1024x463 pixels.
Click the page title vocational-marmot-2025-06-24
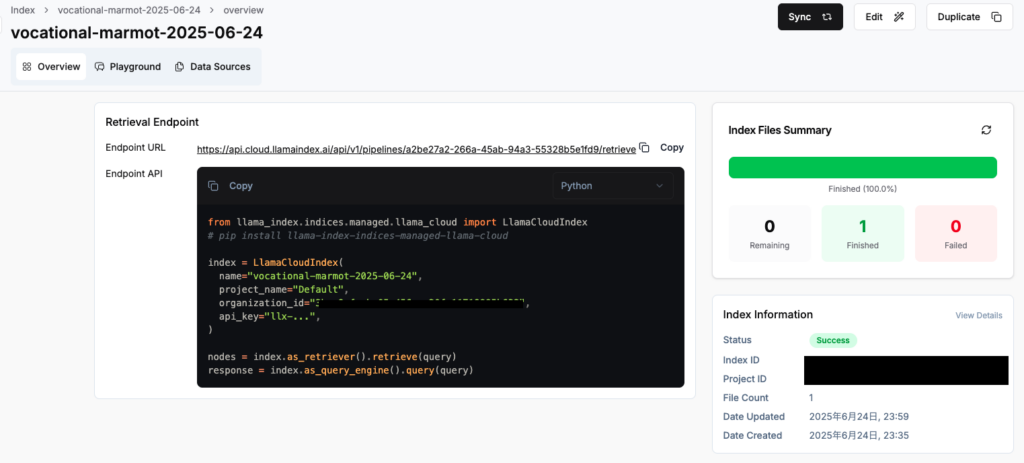(137, 33)
